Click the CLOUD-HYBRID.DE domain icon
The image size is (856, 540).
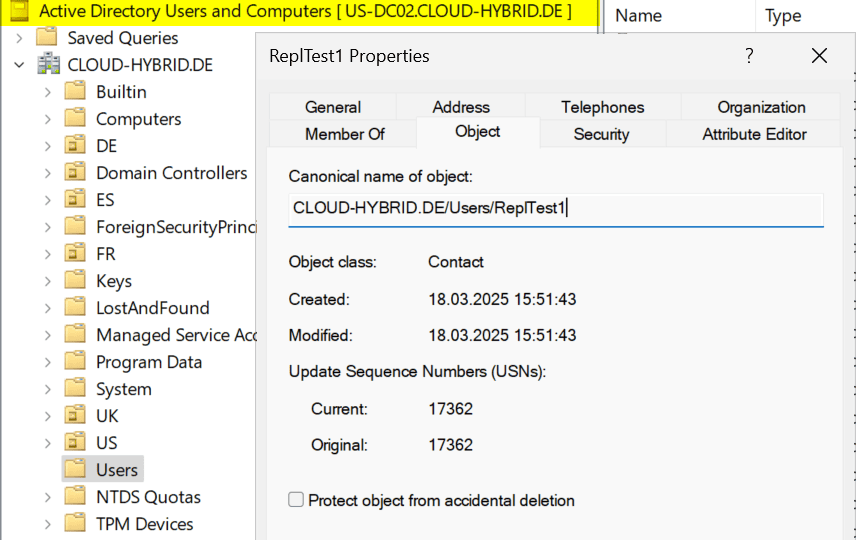[48, 65]
